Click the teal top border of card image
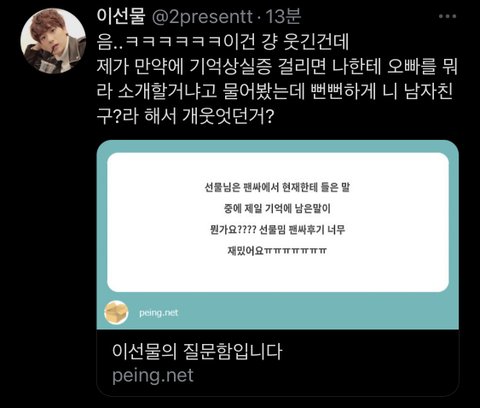The image size is (480, 408). point(278,146)
